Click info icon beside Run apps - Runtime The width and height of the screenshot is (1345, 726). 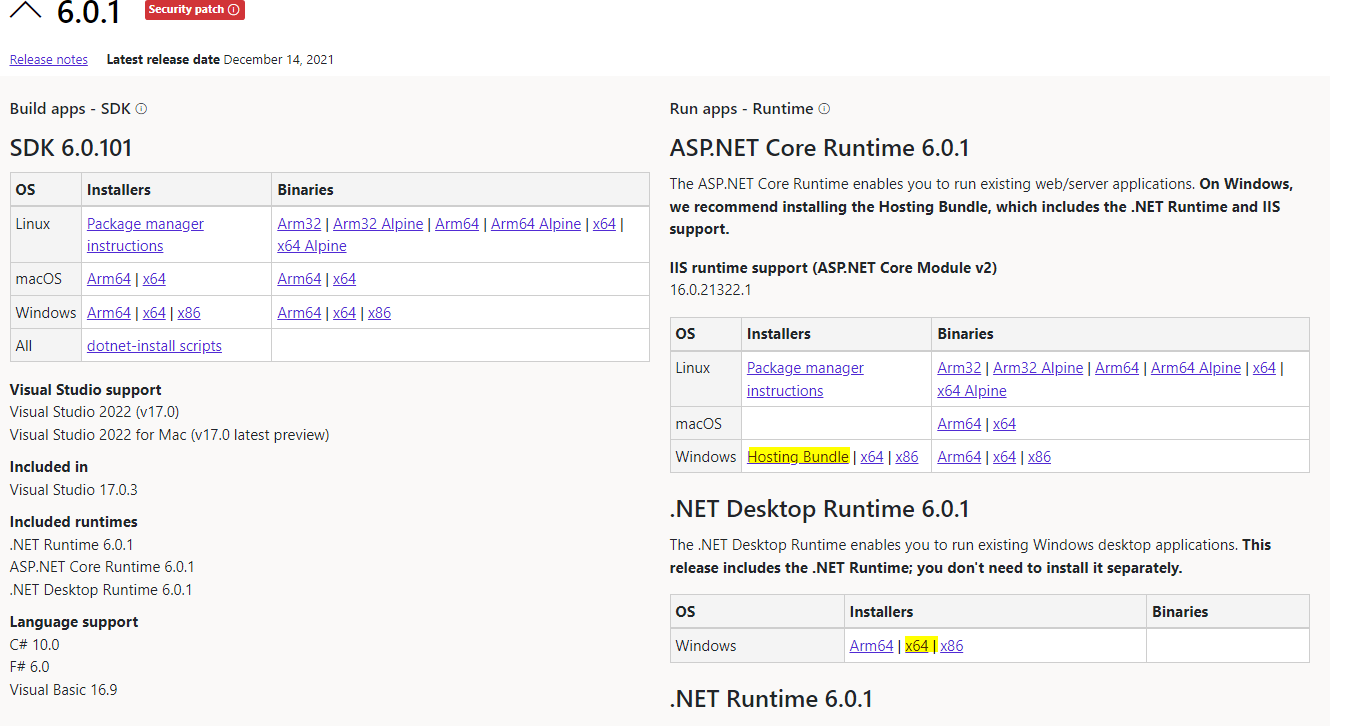click(824, 109)
